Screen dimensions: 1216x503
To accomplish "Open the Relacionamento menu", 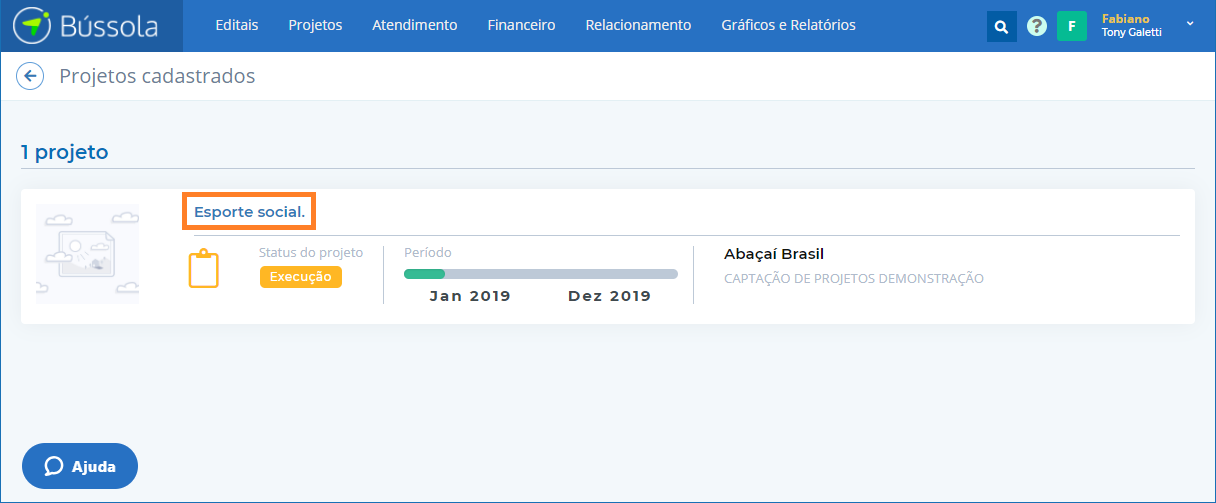I will (x=638, y=25).
